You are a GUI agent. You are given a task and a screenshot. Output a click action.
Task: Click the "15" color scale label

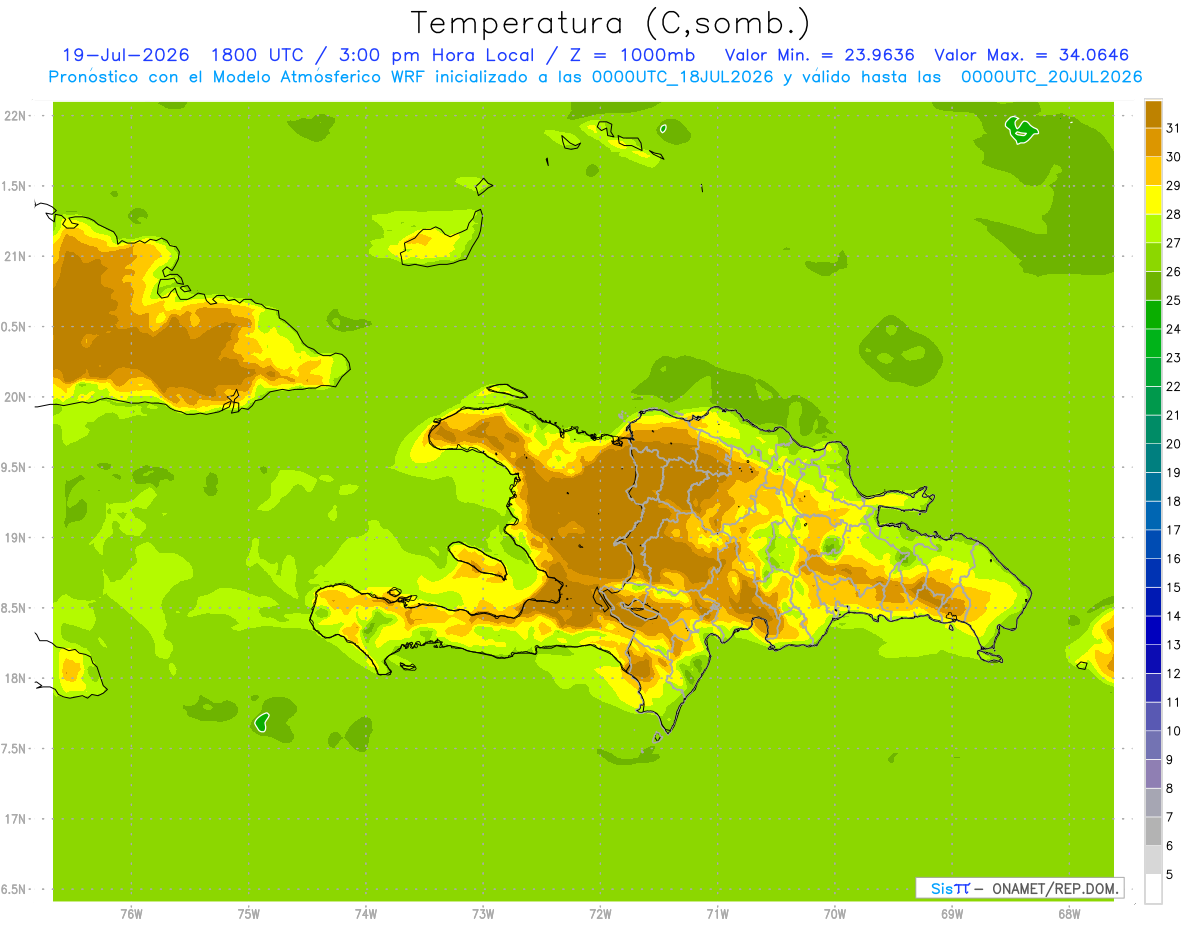1174,587
